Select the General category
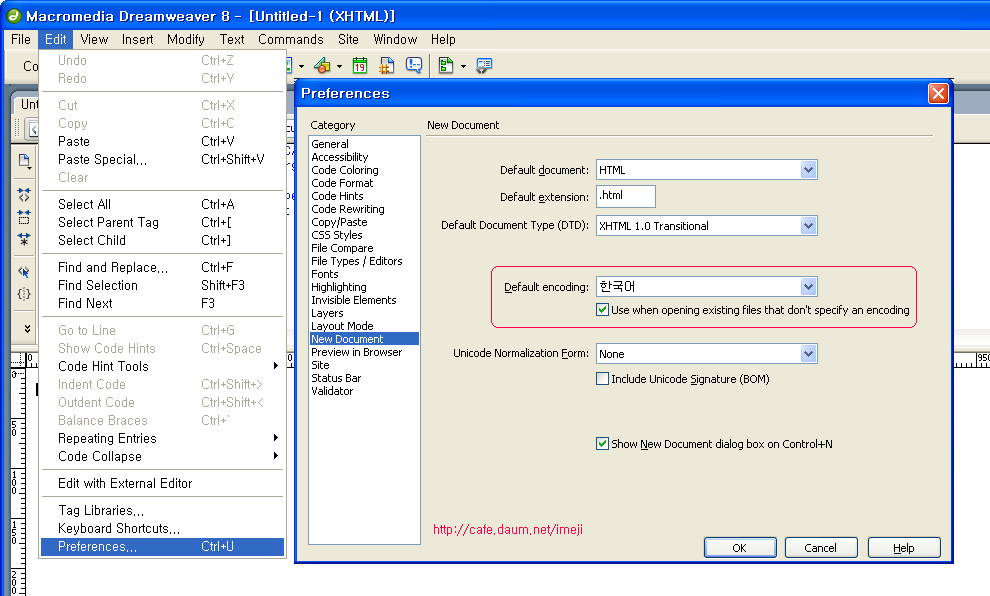The image size is (990, 596). pyautogui.click(x=330, y=144)
